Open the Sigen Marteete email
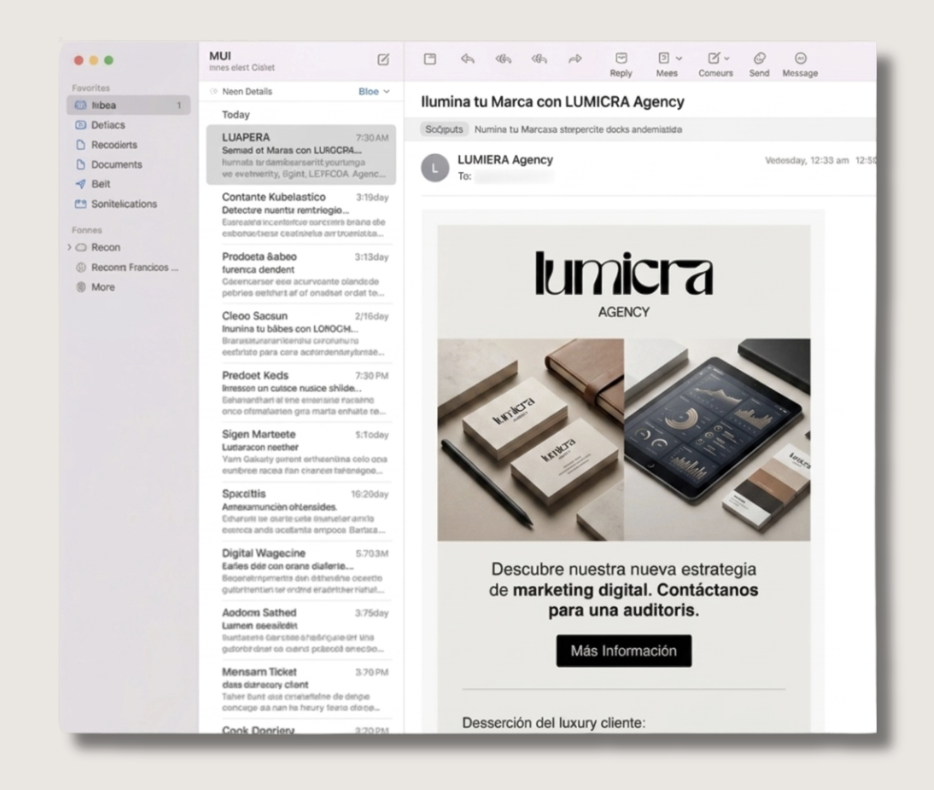Image resolution: width=934 pixels, height=790 pixels. click(x=301, y=452)
